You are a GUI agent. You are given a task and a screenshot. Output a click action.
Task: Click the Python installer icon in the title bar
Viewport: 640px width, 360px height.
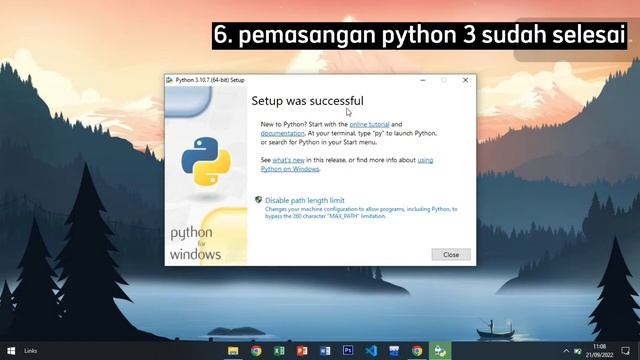click(169, 80)
